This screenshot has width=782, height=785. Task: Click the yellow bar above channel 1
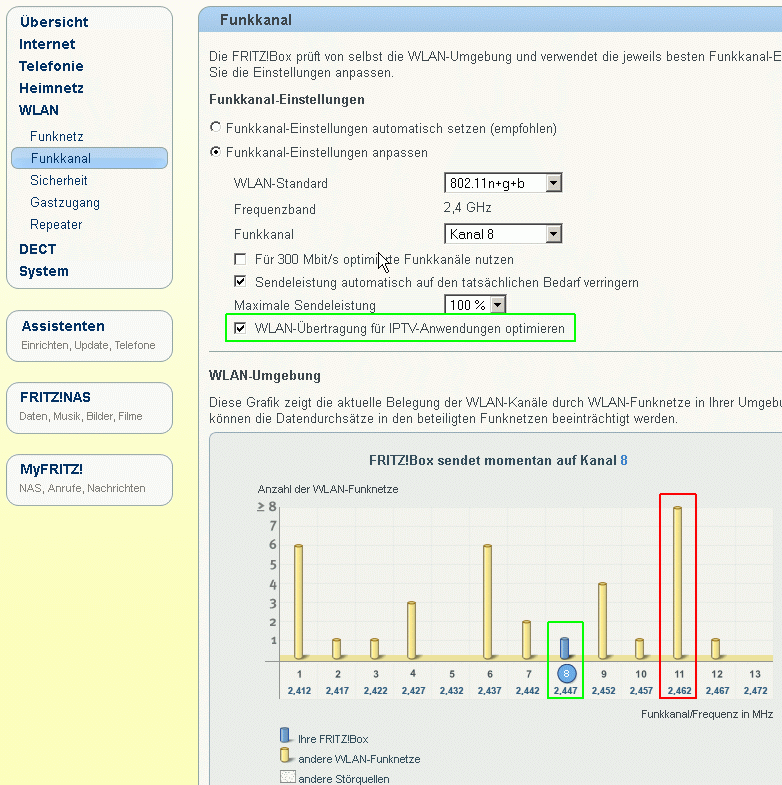pos(298,602)
